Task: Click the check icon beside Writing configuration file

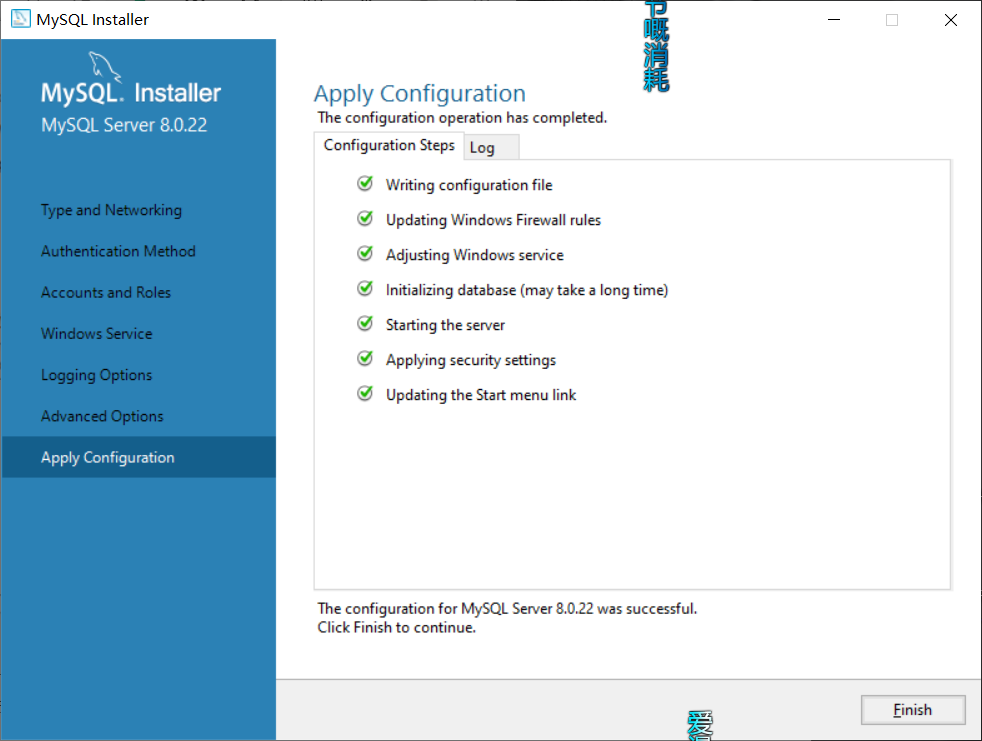Action: pyautogui.click(x=365, y=184)
